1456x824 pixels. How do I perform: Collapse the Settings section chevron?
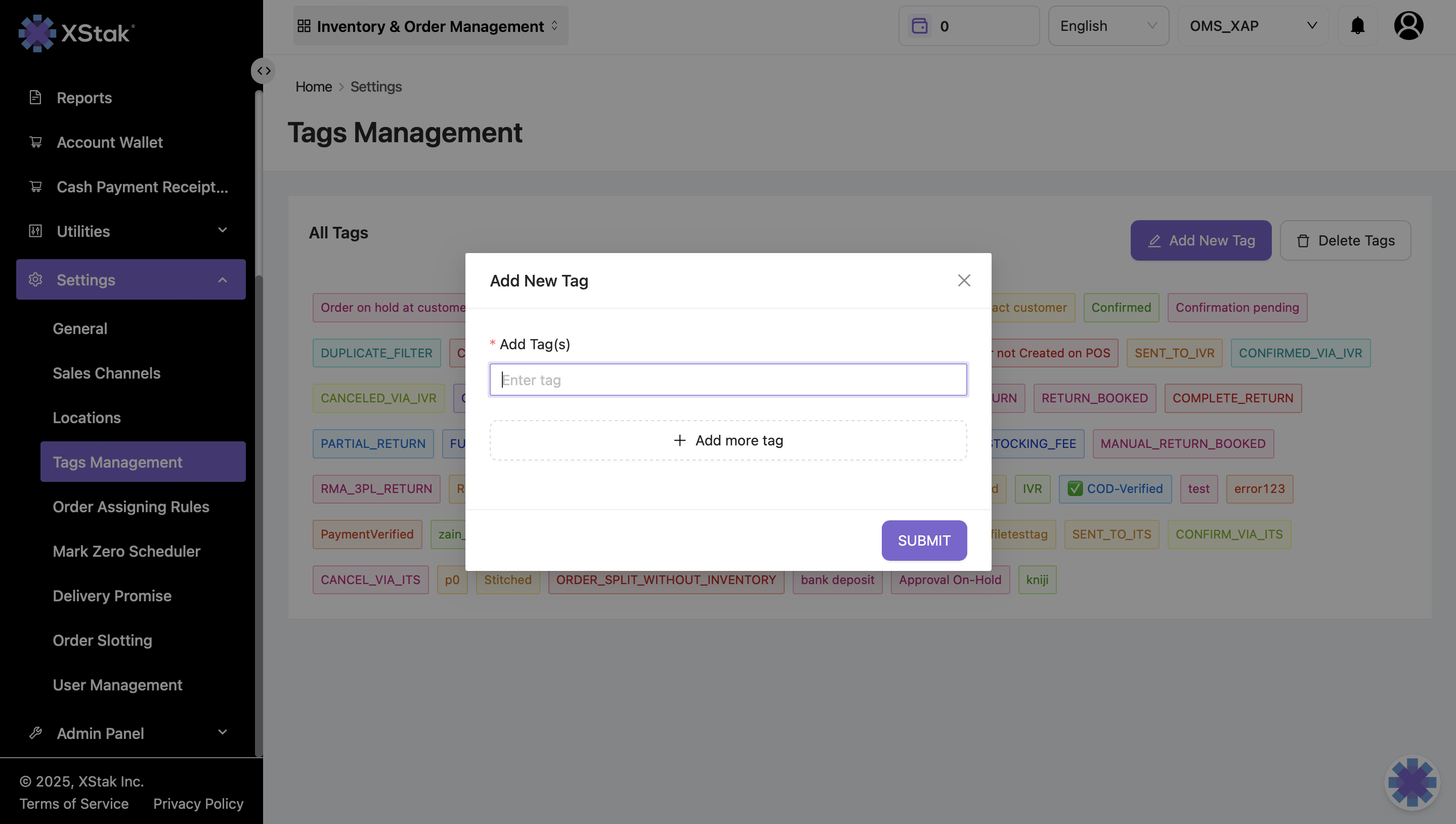[x=222, y=280]
